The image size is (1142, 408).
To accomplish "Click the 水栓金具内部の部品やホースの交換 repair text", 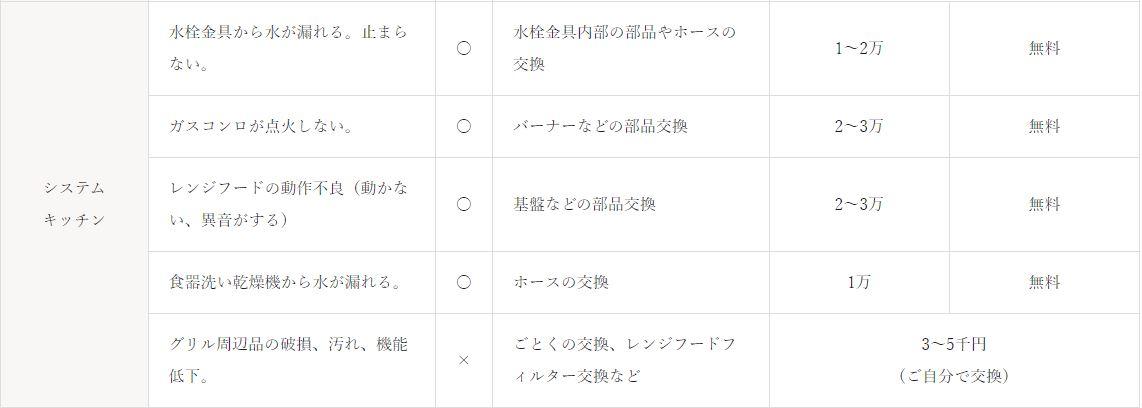I will pyautogui.click(x=624, y=48).
